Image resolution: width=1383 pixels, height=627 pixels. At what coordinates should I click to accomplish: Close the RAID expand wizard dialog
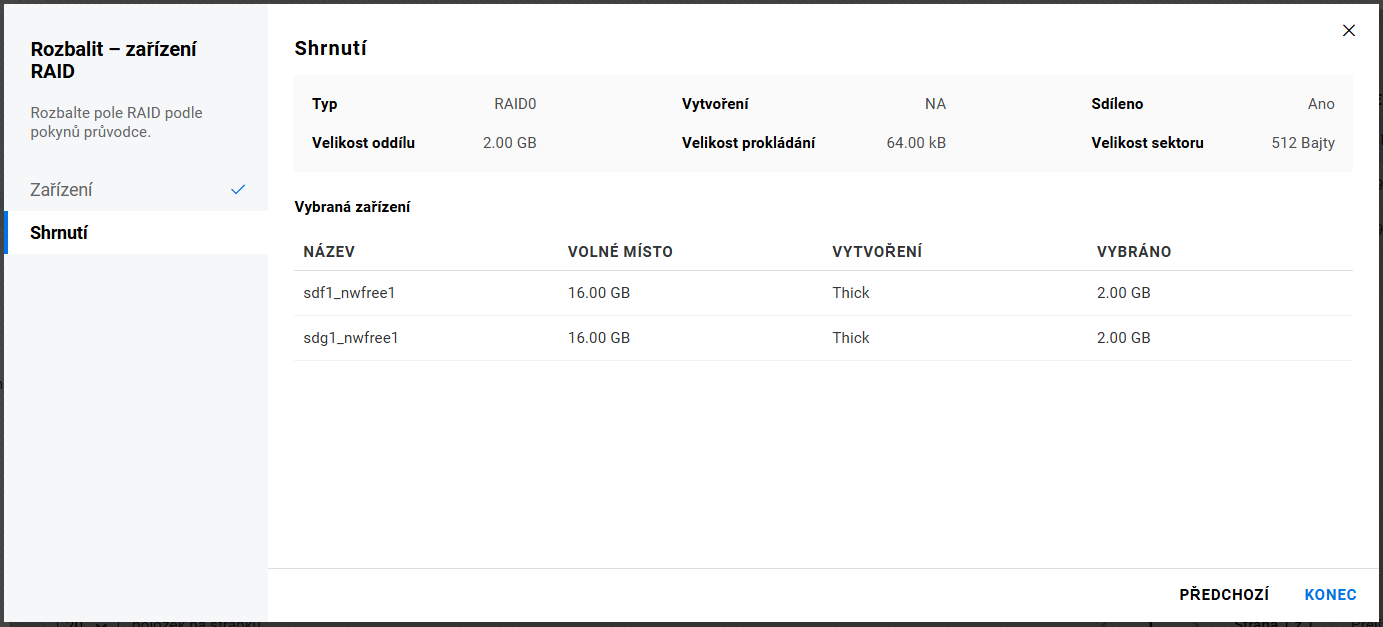pos(1348,31)
